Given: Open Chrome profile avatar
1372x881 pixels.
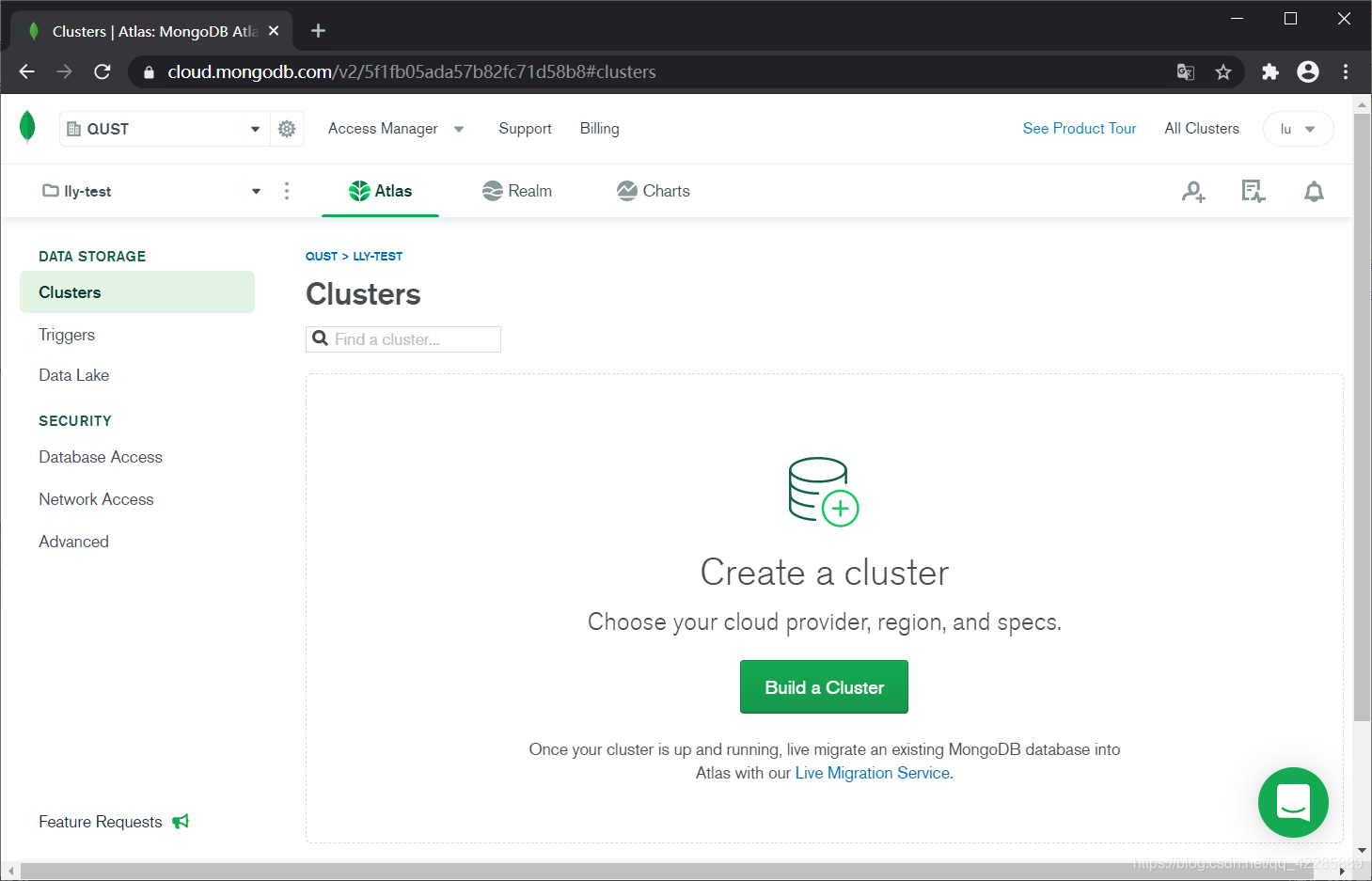Looking at the screenshot, I should (1308, 71).
